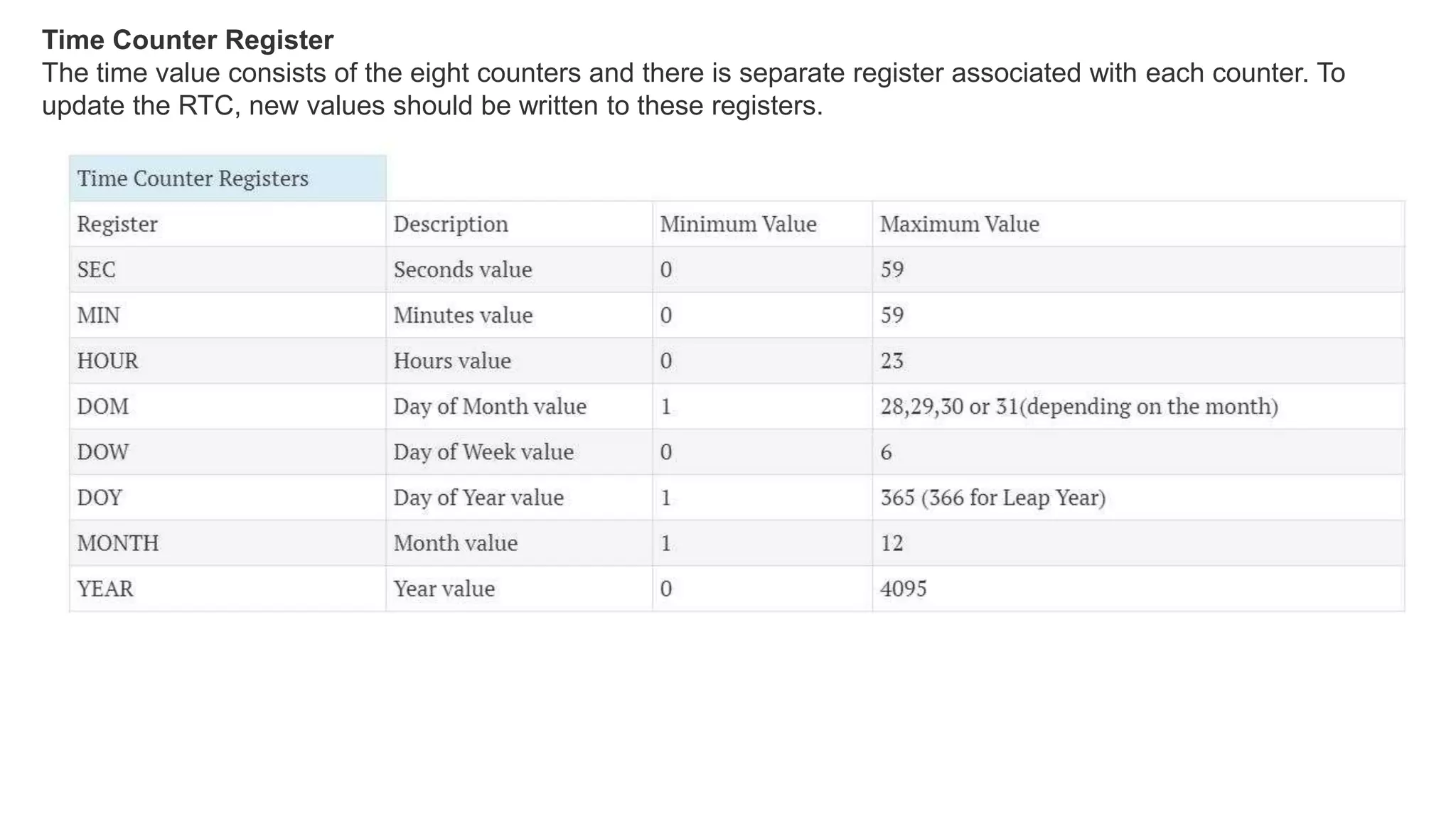Image resolution: width=1456 pixels, height=819 pixels.
Task: Click the "Seconds value" description cell
Action: [463, 270]
